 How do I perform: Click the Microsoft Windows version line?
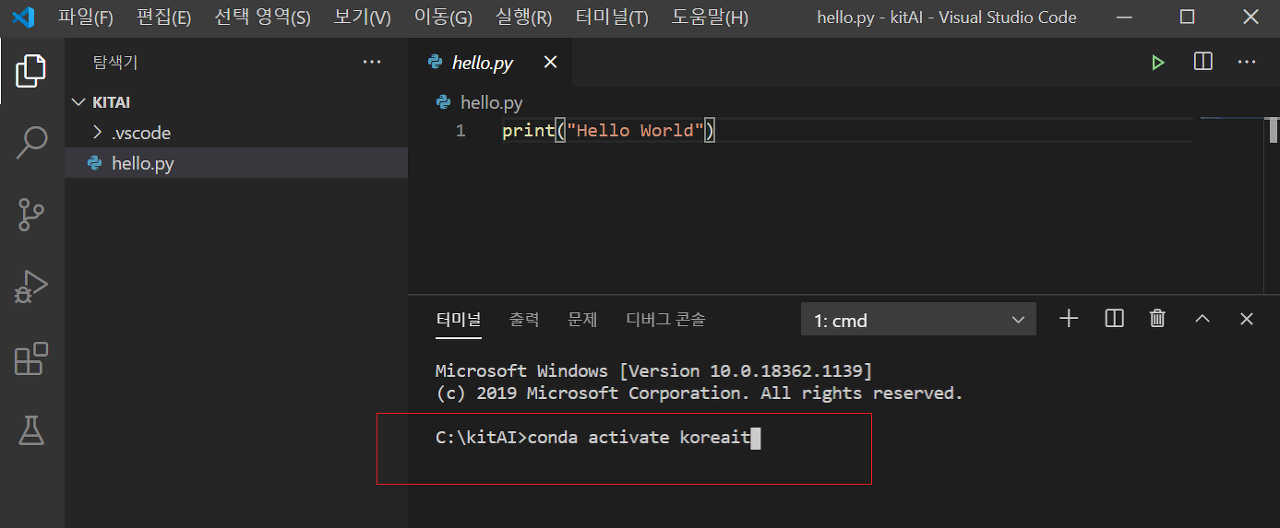tap(654, 371)
